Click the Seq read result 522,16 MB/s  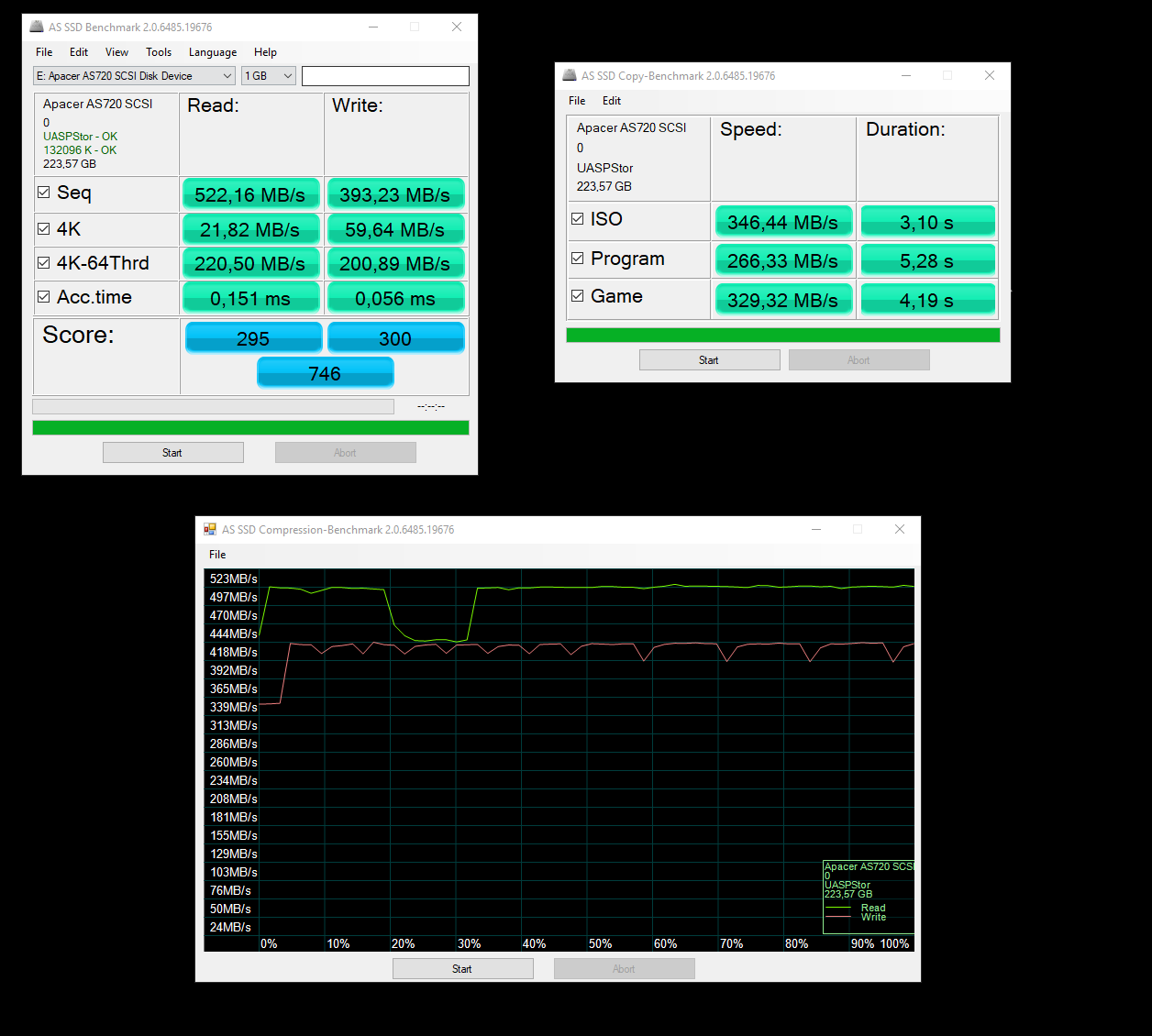pos(251,194)
